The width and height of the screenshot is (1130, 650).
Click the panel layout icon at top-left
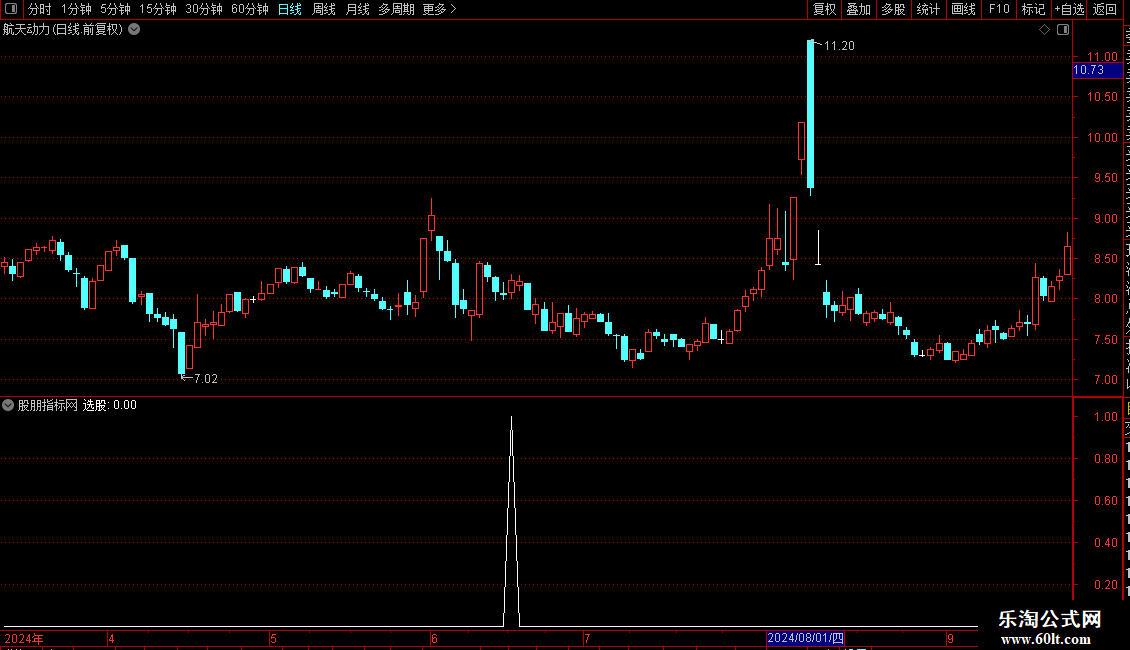11,9
